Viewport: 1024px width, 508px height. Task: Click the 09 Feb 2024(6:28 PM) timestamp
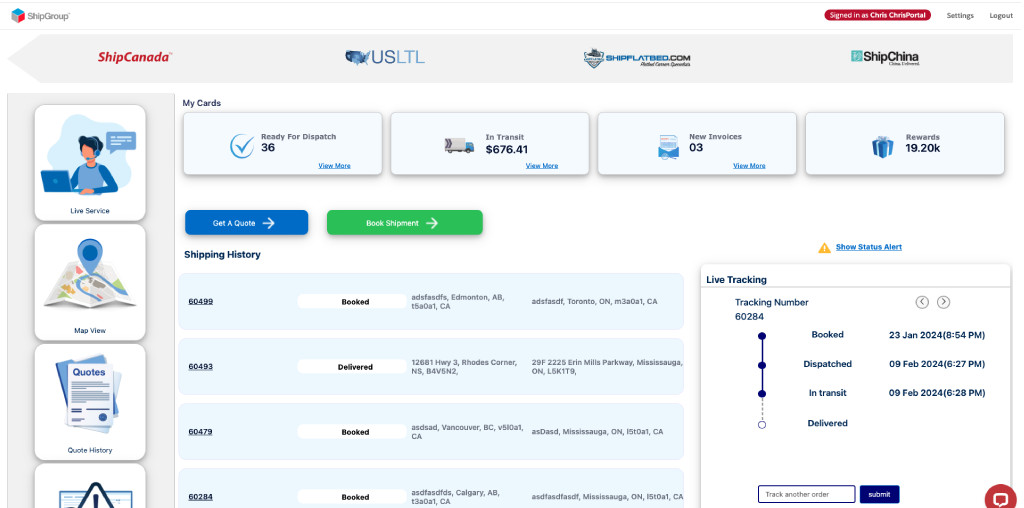(937, 392)
